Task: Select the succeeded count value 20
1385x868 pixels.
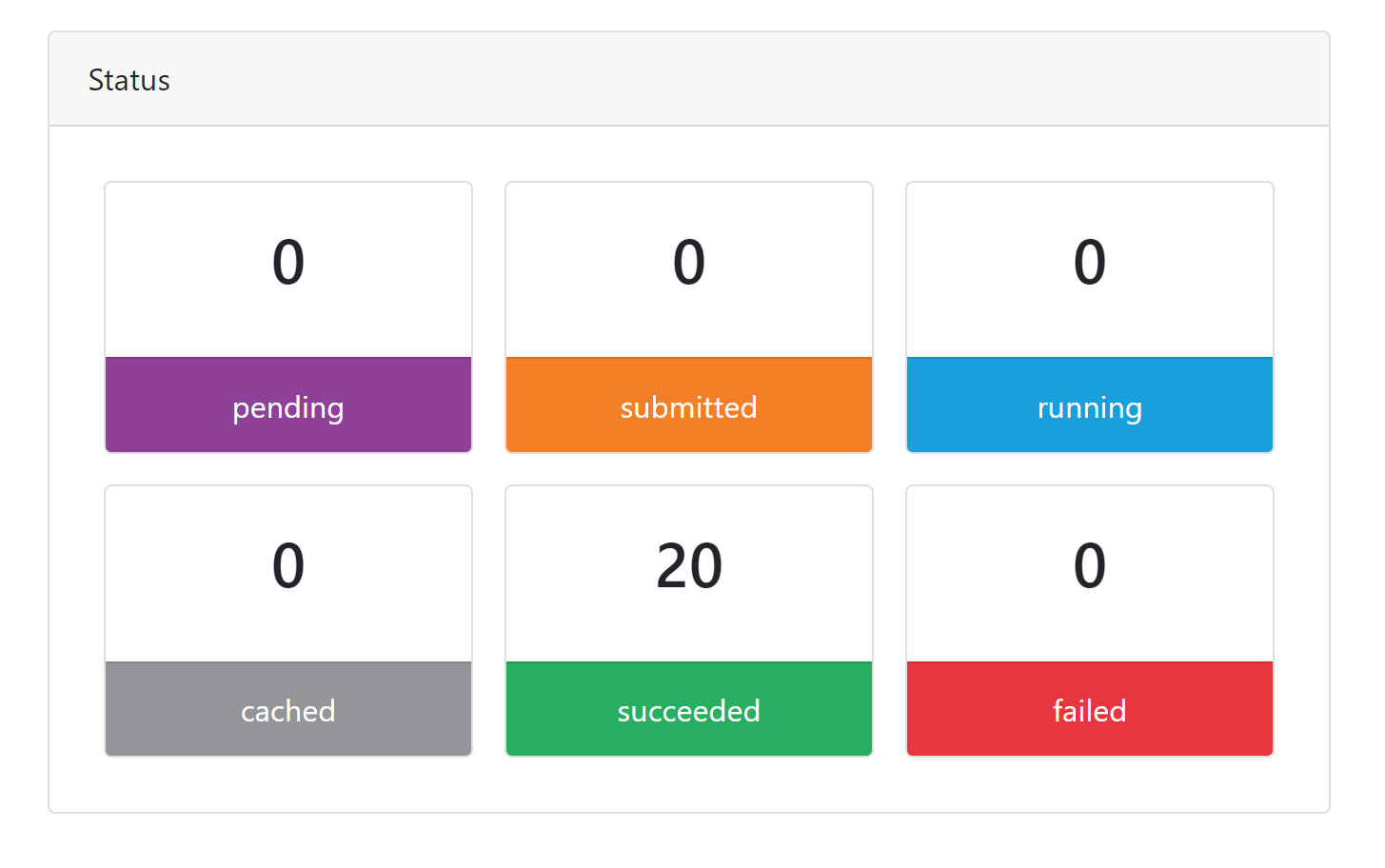Action: 689,566
